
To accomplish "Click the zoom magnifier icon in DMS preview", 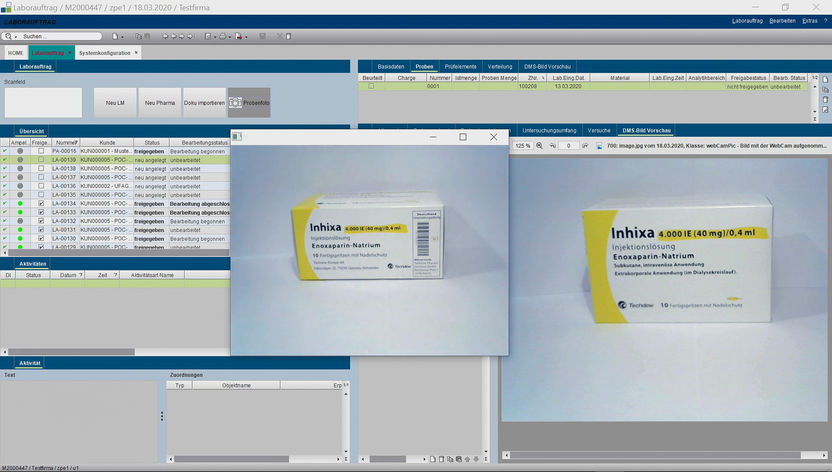I will 539,145.
